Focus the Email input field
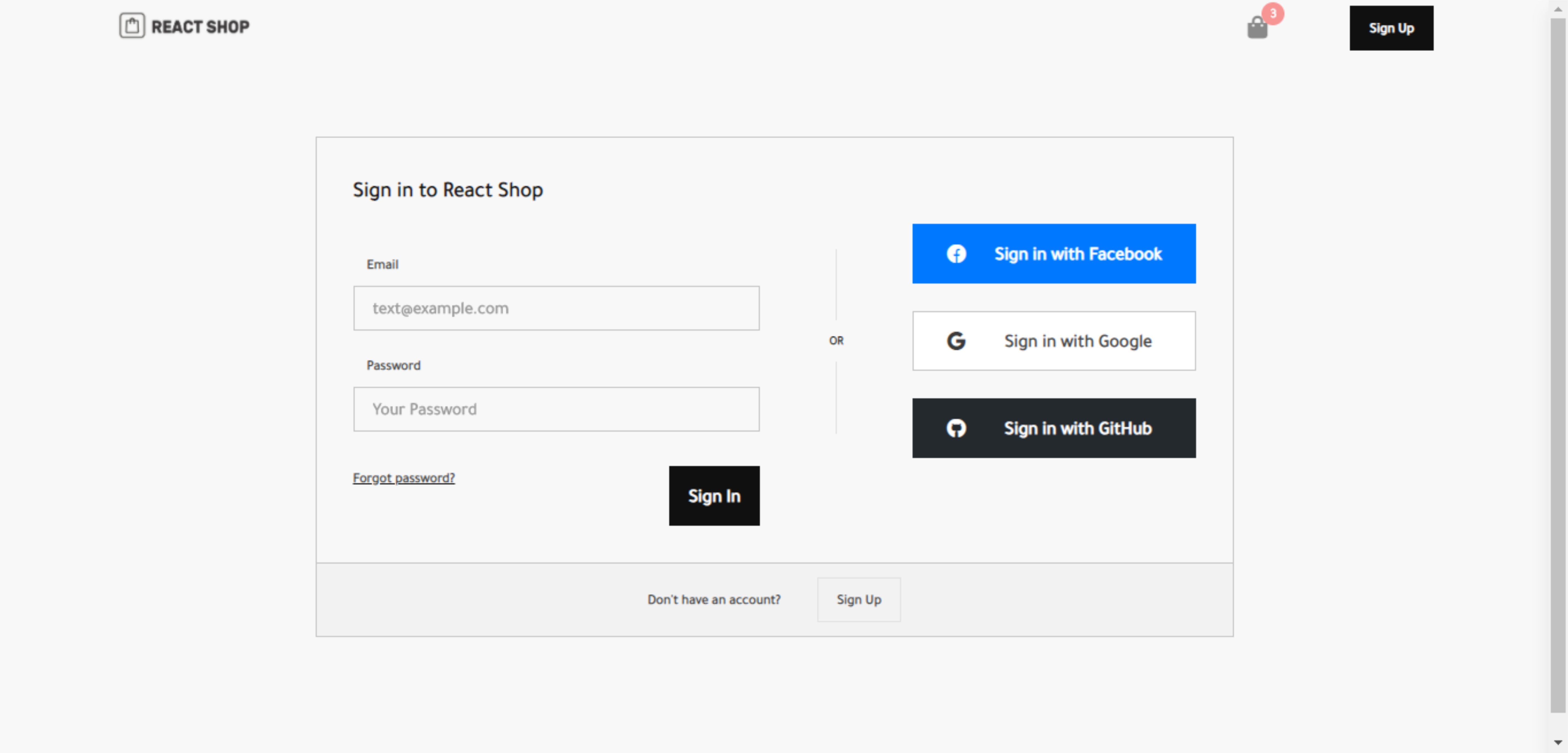 click(x=556, y=308)
